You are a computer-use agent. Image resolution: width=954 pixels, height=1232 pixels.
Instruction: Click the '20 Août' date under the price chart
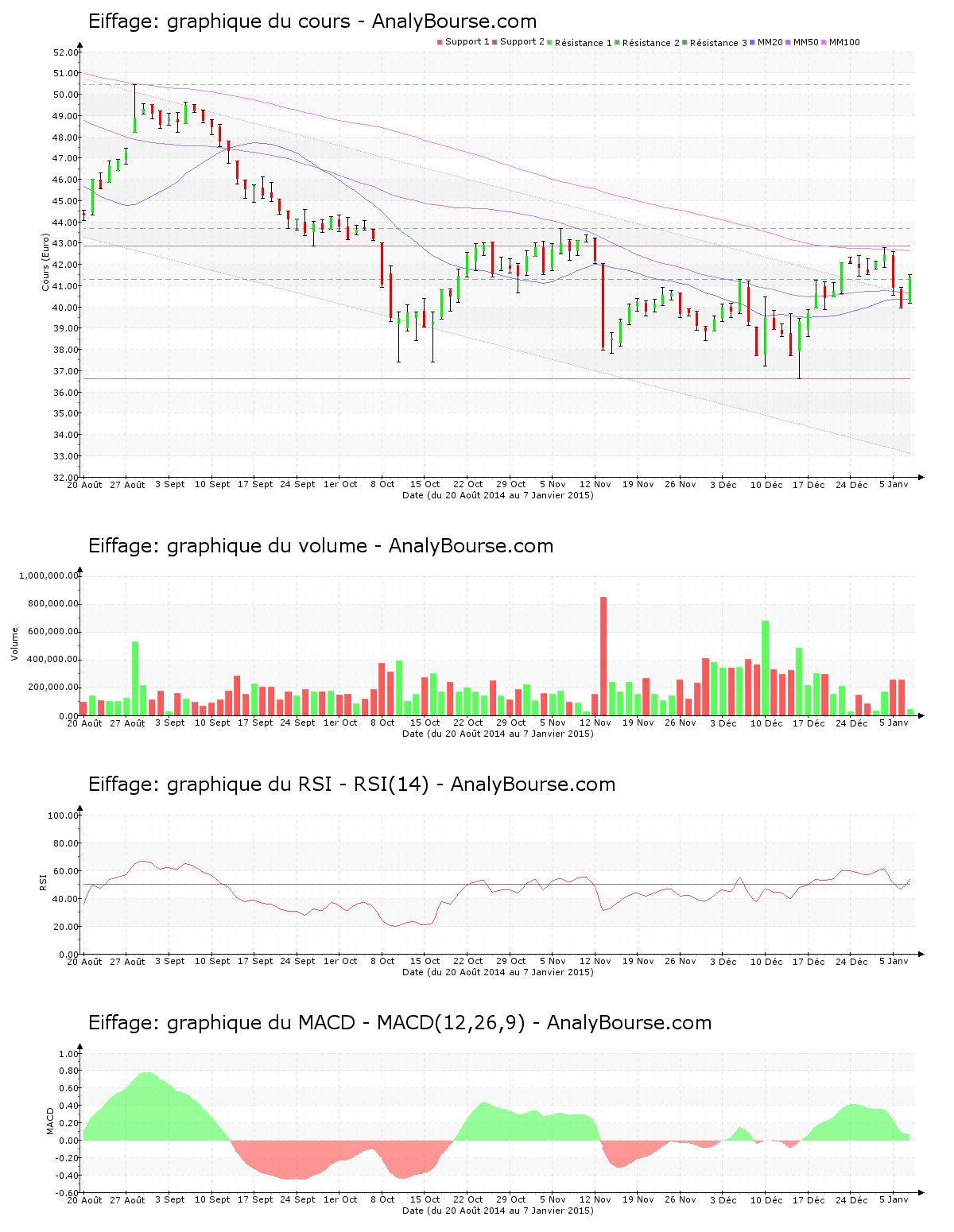pos(84,484)
